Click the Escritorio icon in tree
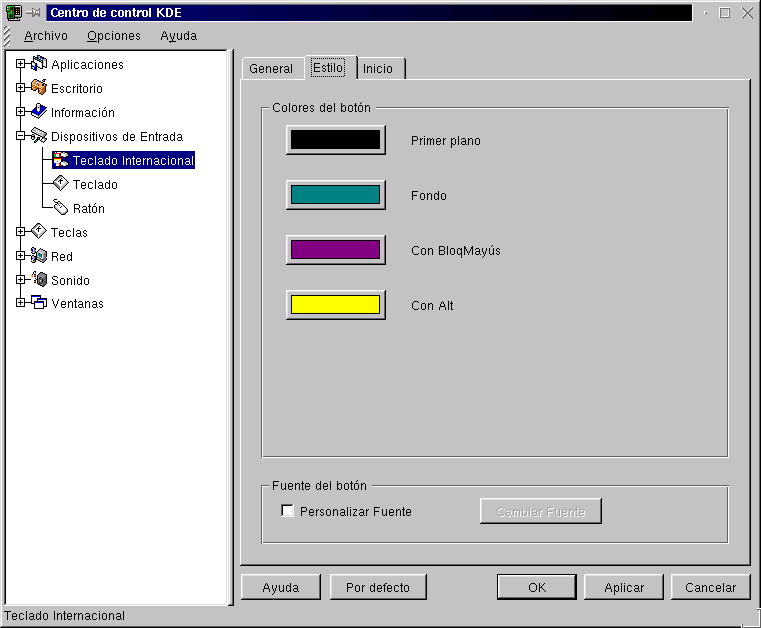Image resolution: width=761 pixels, height=628 pixels. 39,88
